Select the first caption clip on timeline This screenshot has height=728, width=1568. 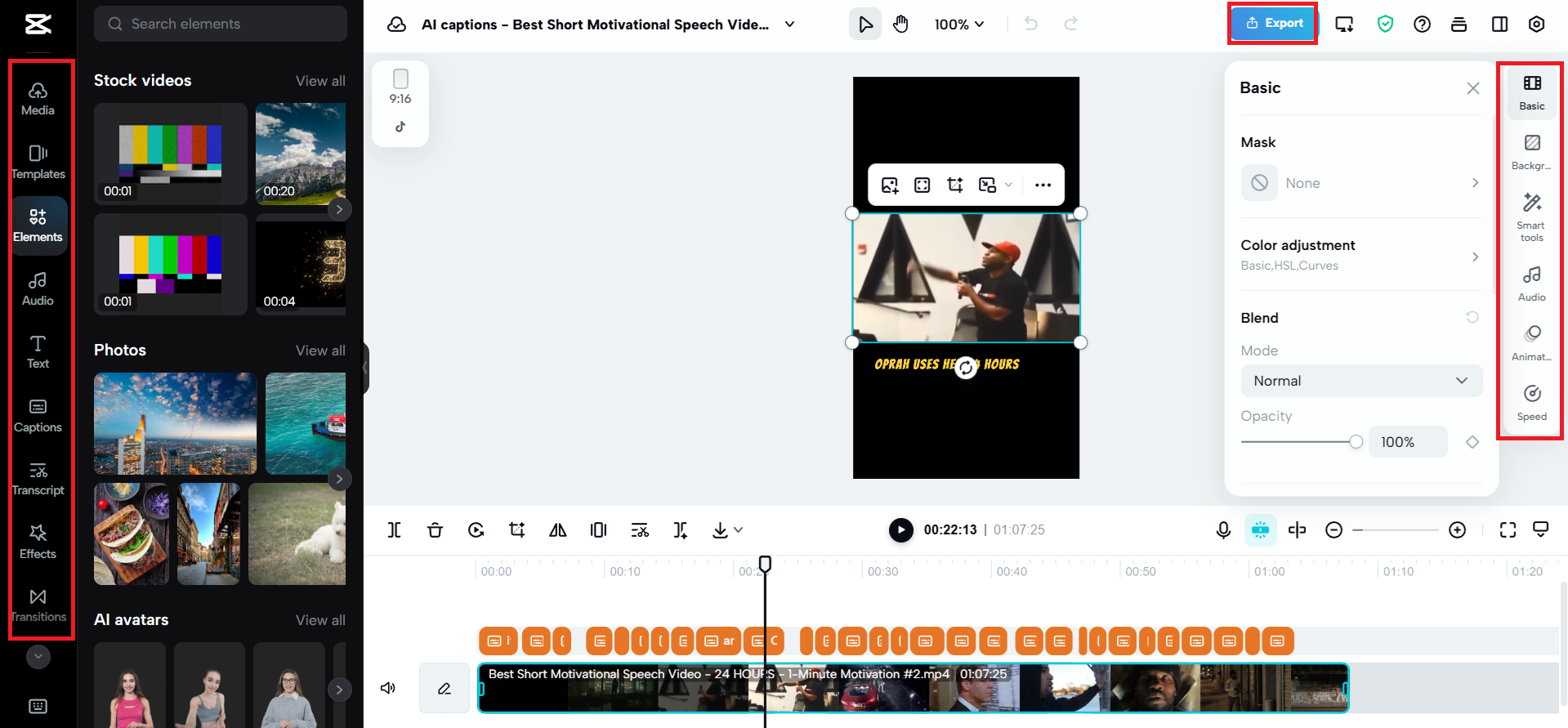pyautogui.click(x=498, y=641)
